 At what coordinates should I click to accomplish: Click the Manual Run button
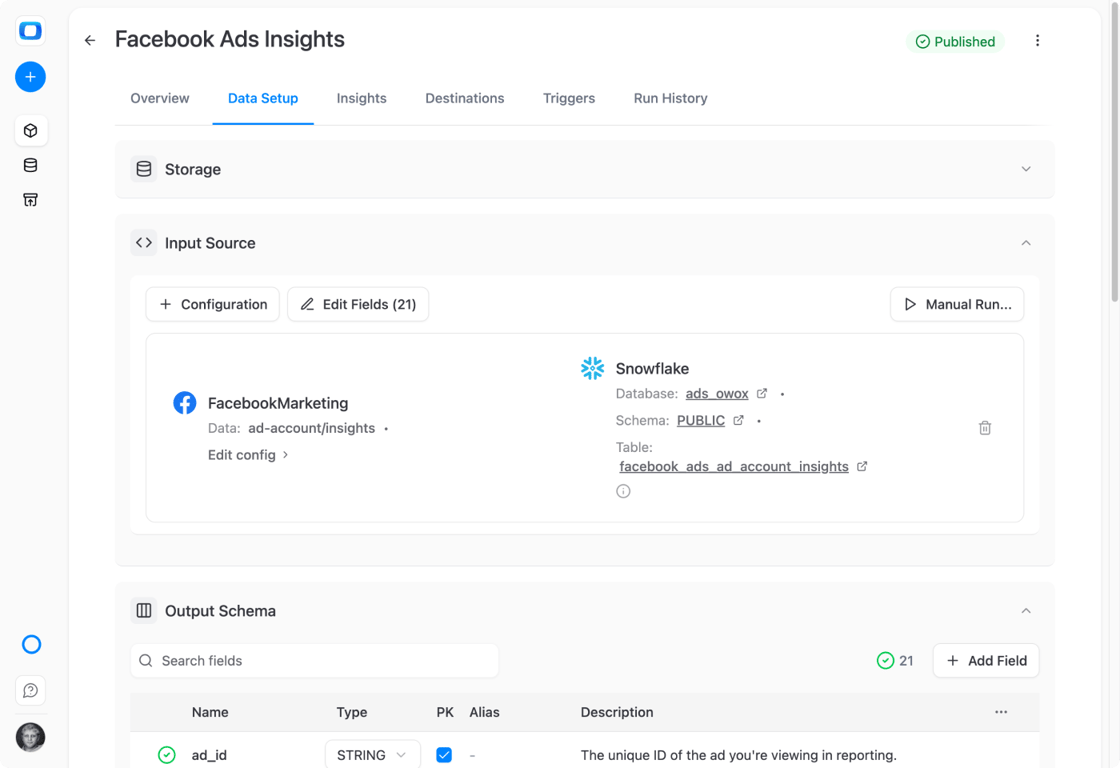(956, 304)
